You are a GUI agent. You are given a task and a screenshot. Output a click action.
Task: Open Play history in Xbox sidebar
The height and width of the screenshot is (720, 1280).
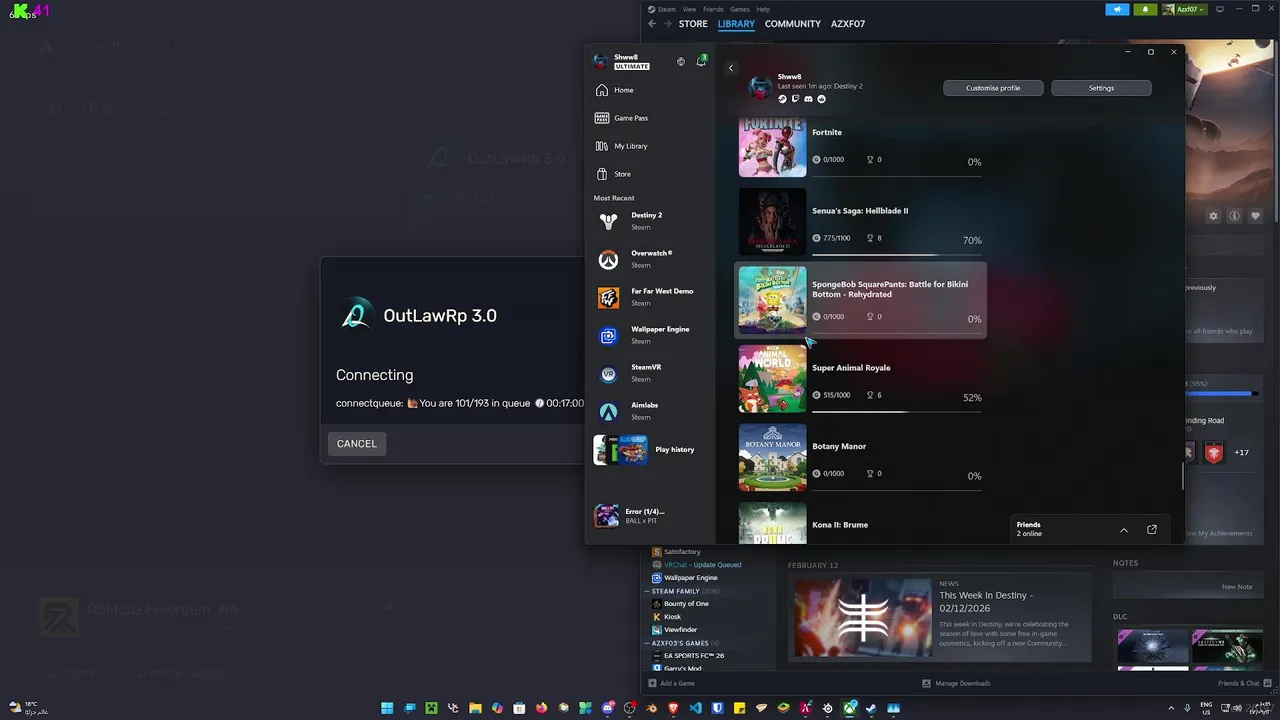coord(651,450)
